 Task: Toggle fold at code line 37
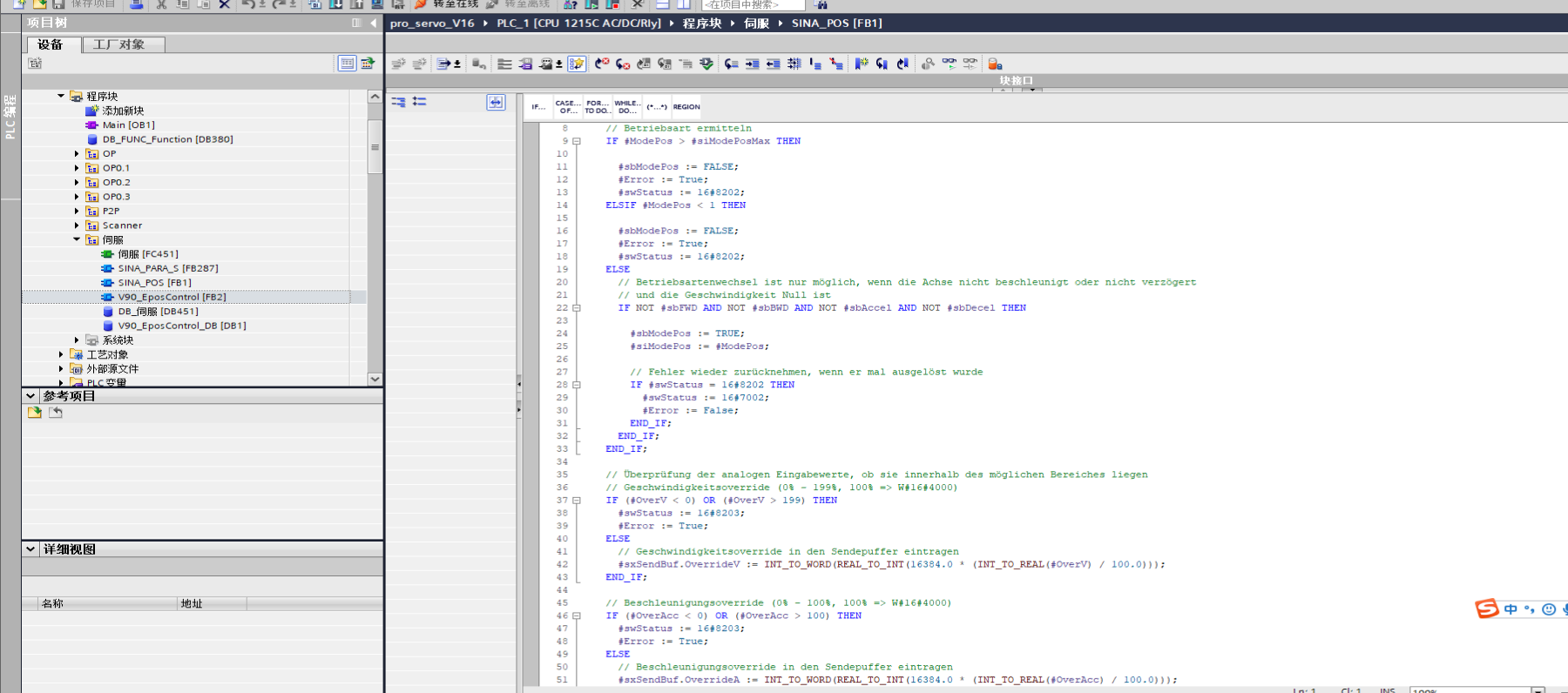coord(577,501)
